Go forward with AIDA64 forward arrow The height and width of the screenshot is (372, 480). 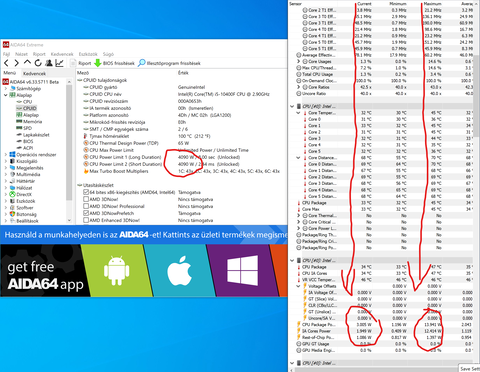[x=16, y=63]
